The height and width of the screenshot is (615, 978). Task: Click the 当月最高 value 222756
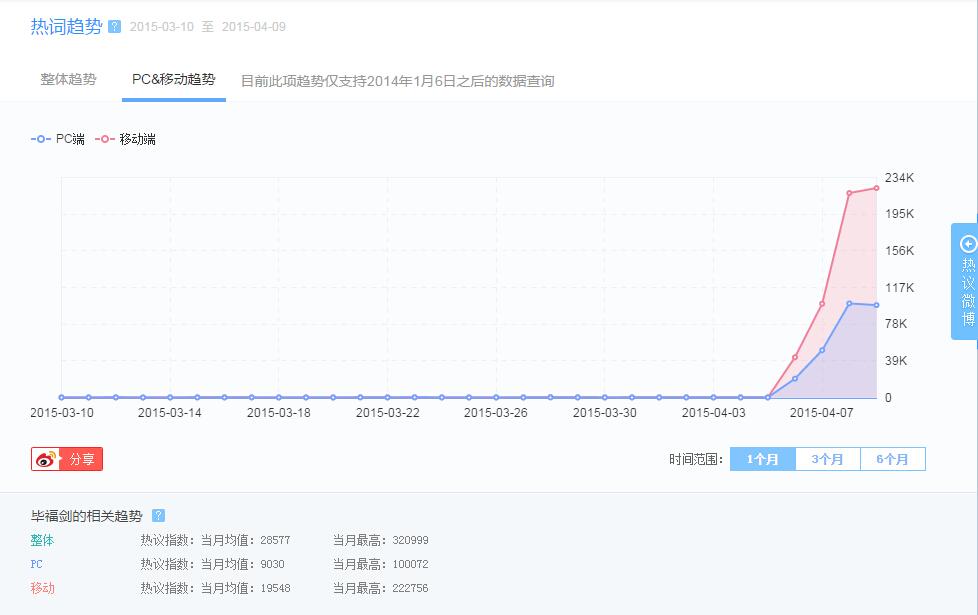(410, 588)
